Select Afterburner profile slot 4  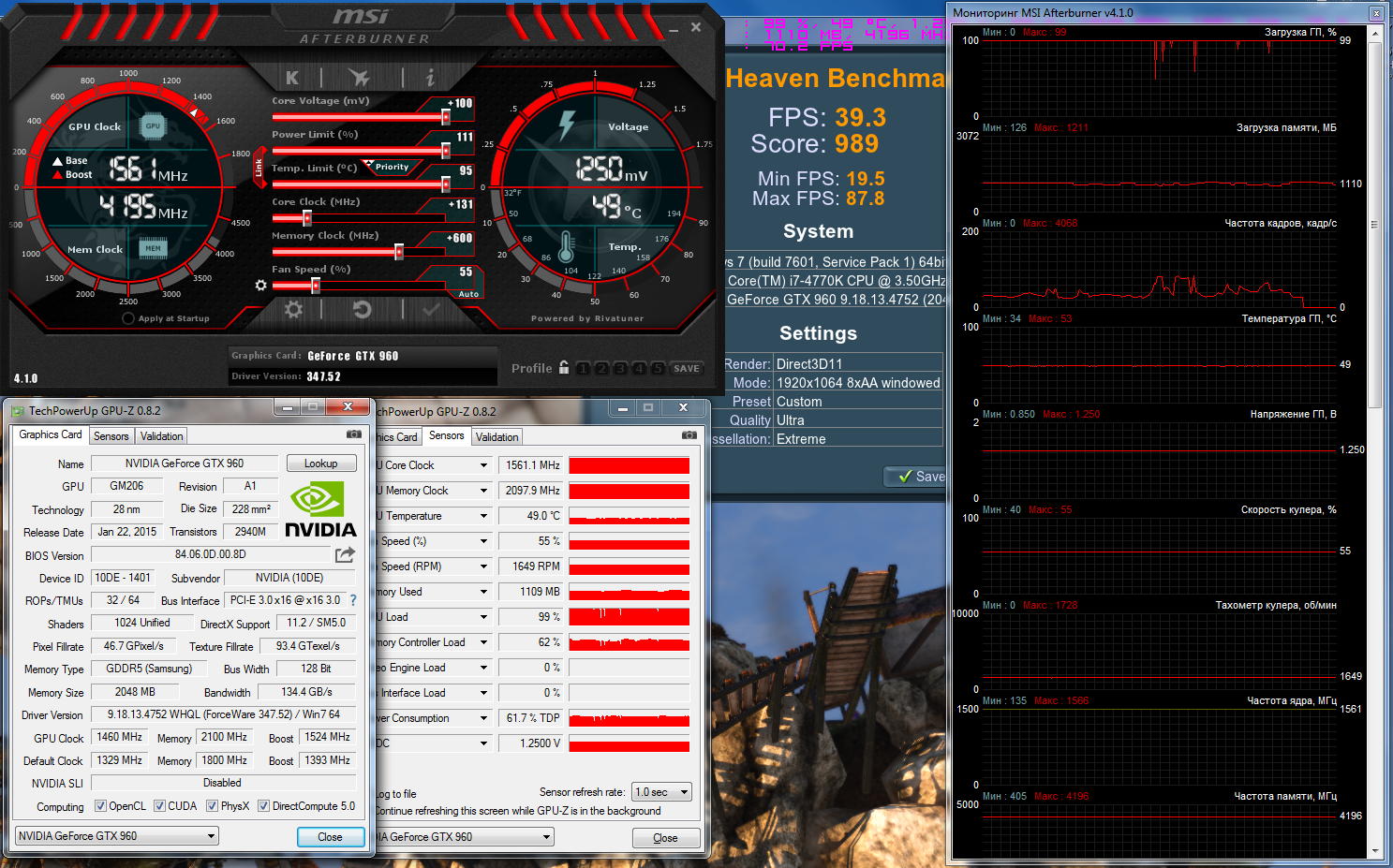639,368
